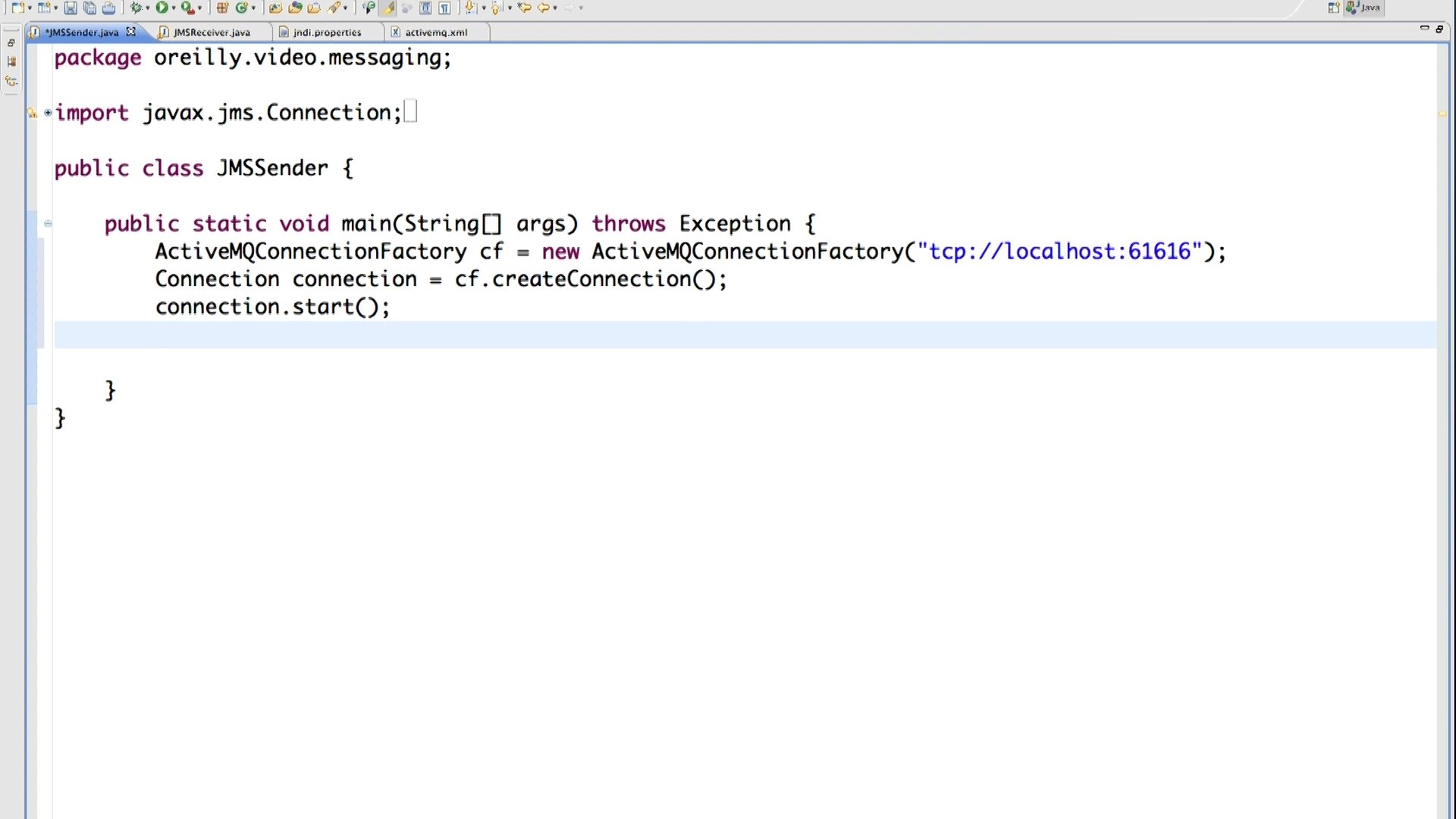Viewport: 1456px width, 819px height.
Task: Restore the minimized left view stack
Action: tap(11, 43)
